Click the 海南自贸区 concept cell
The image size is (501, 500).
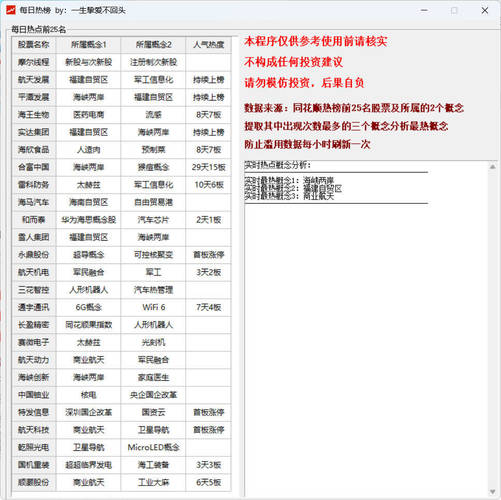click(x=88, y=202)
